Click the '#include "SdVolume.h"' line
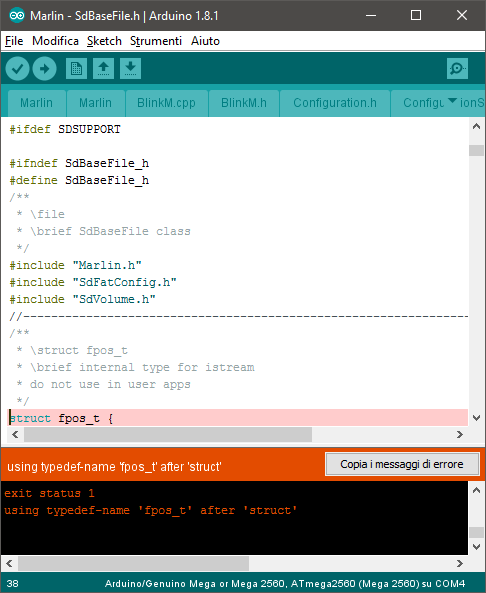The image size is (486, 593). 82,300
